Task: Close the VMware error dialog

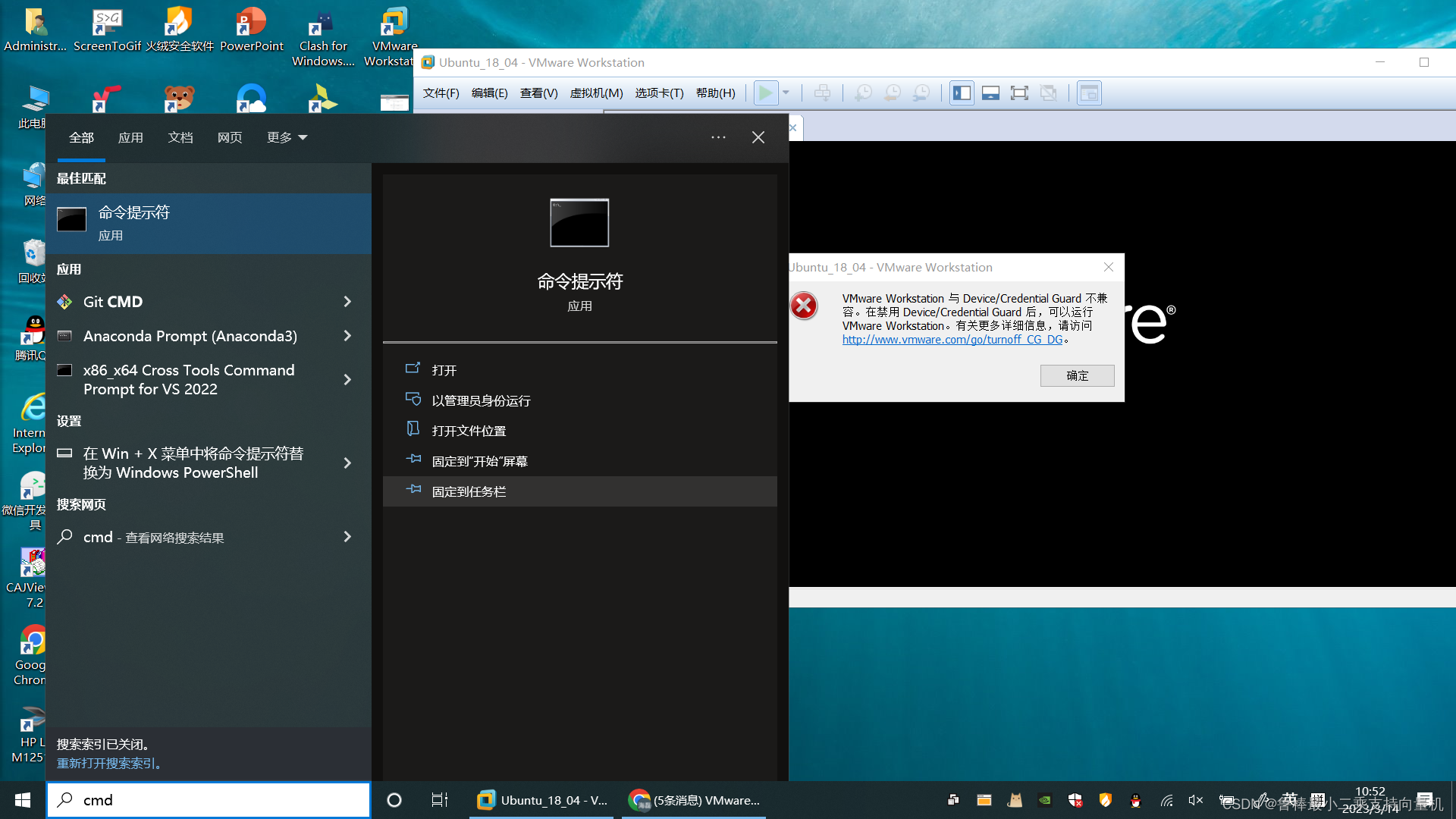Action: (1109, 267)
